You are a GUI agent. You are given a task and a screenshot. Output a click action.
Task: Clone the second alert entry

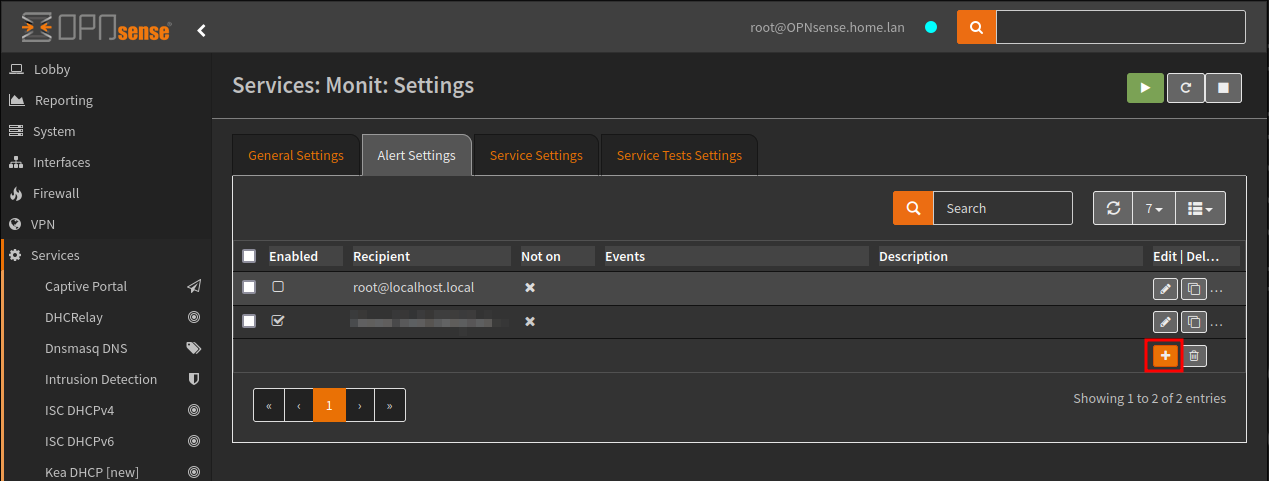click(x=1193, y=322)
